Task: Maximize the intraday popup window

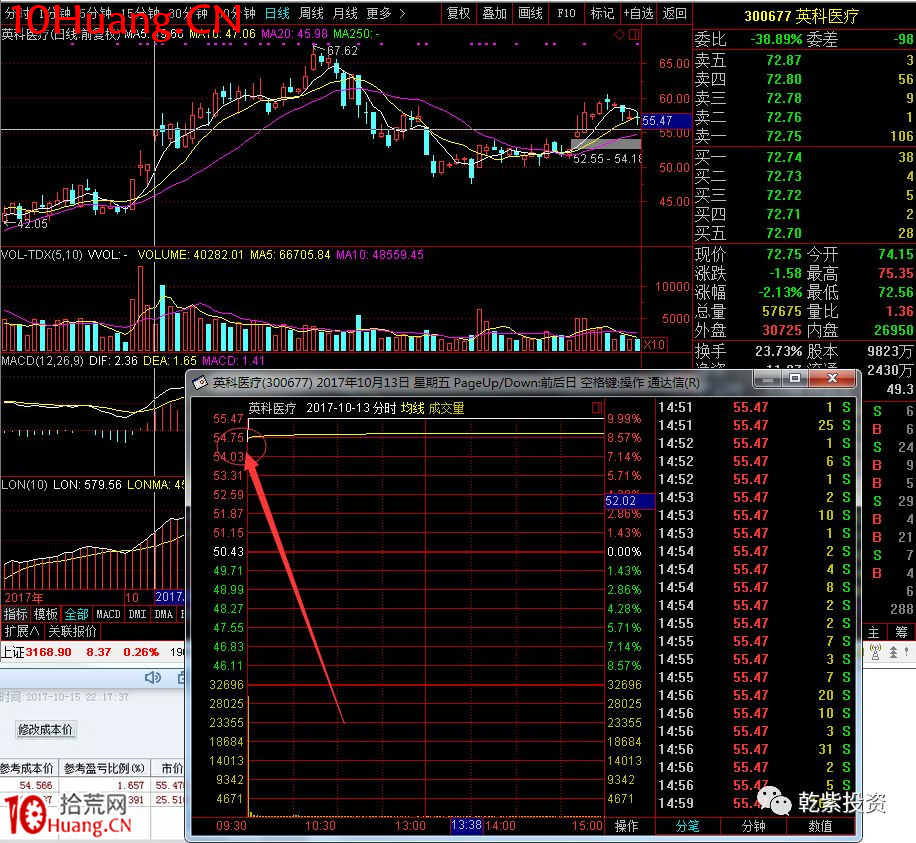Action: [795, 379]
